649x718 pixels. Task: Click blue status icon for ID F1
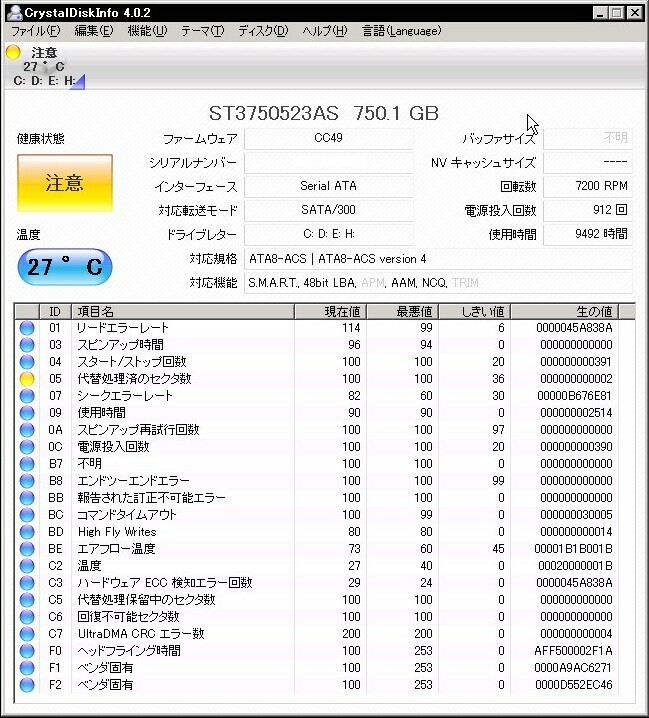pos(27,668)
